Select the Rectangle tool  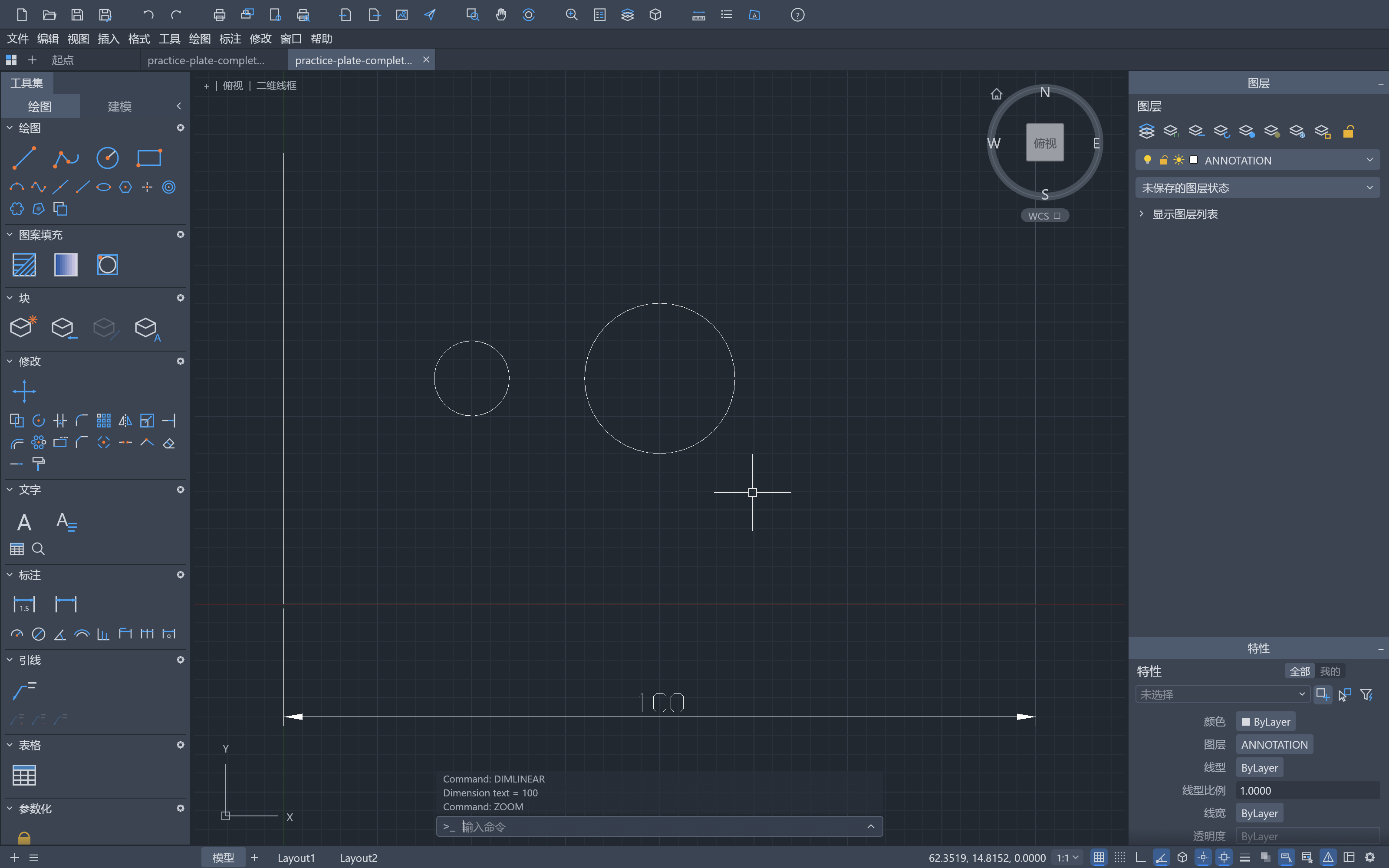(x=148, y=158)
